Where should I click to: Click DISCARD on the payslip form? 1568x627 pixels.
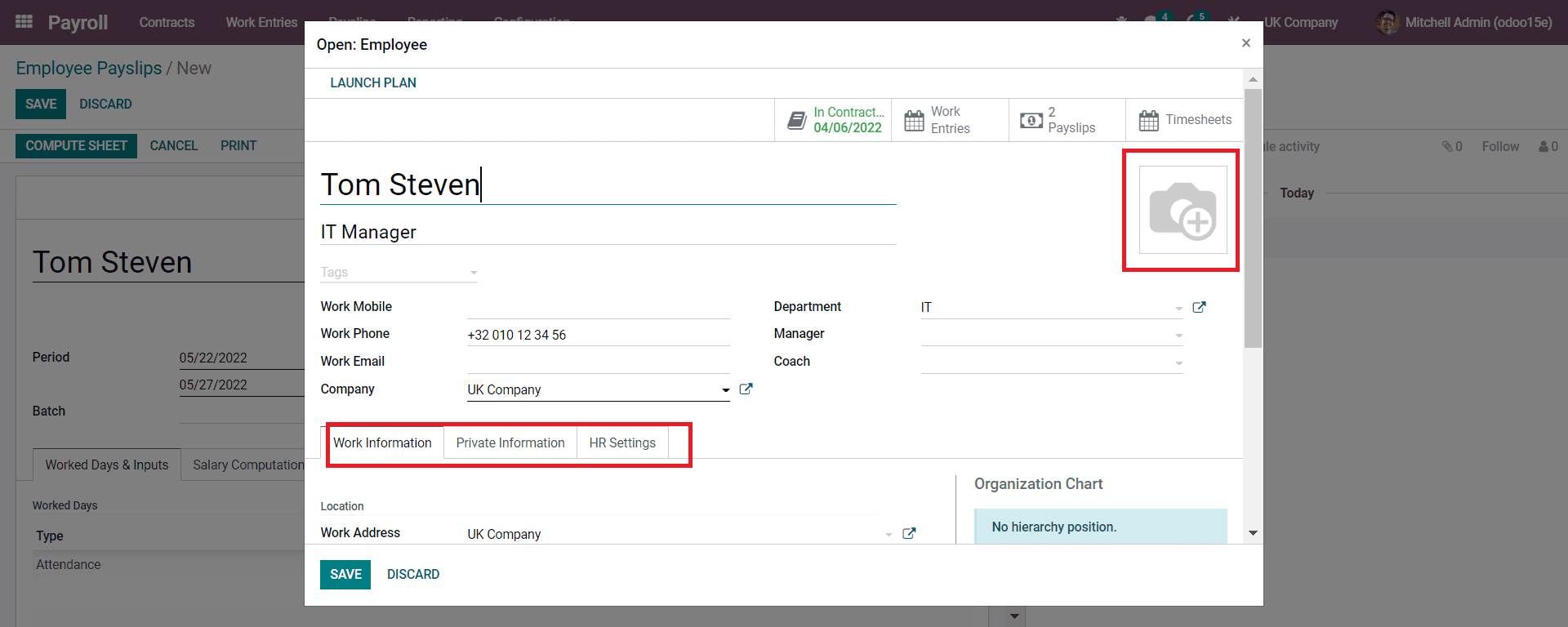(105, 104)
